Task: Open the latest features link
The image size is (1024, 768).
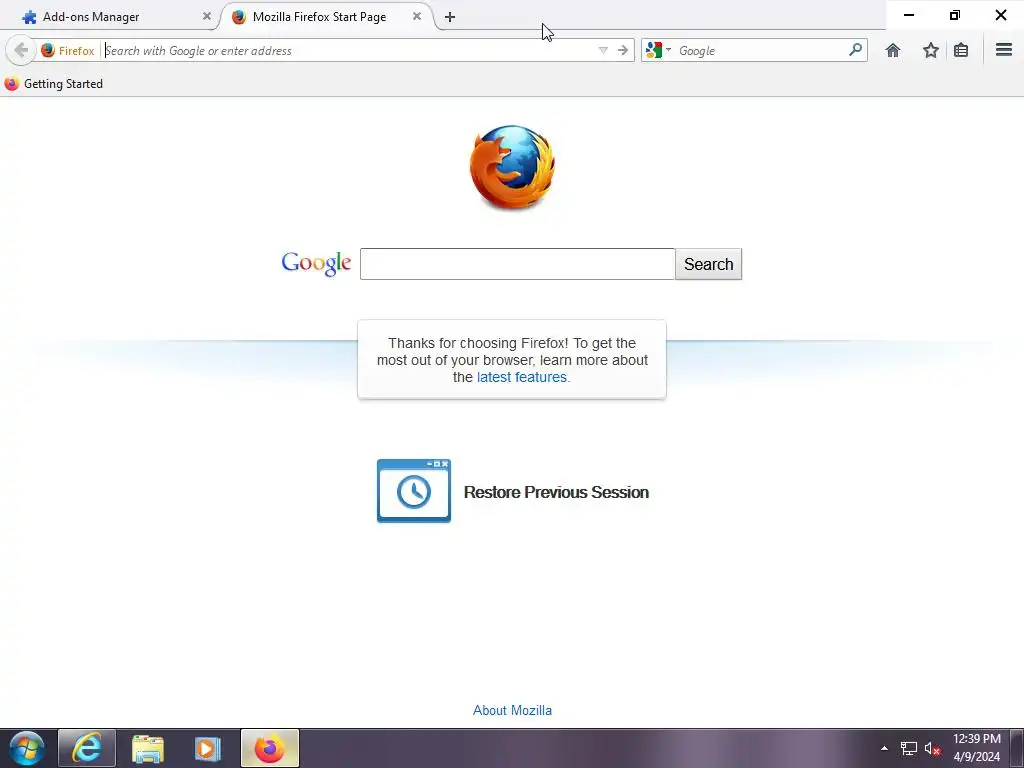Action: click(522, 377)
